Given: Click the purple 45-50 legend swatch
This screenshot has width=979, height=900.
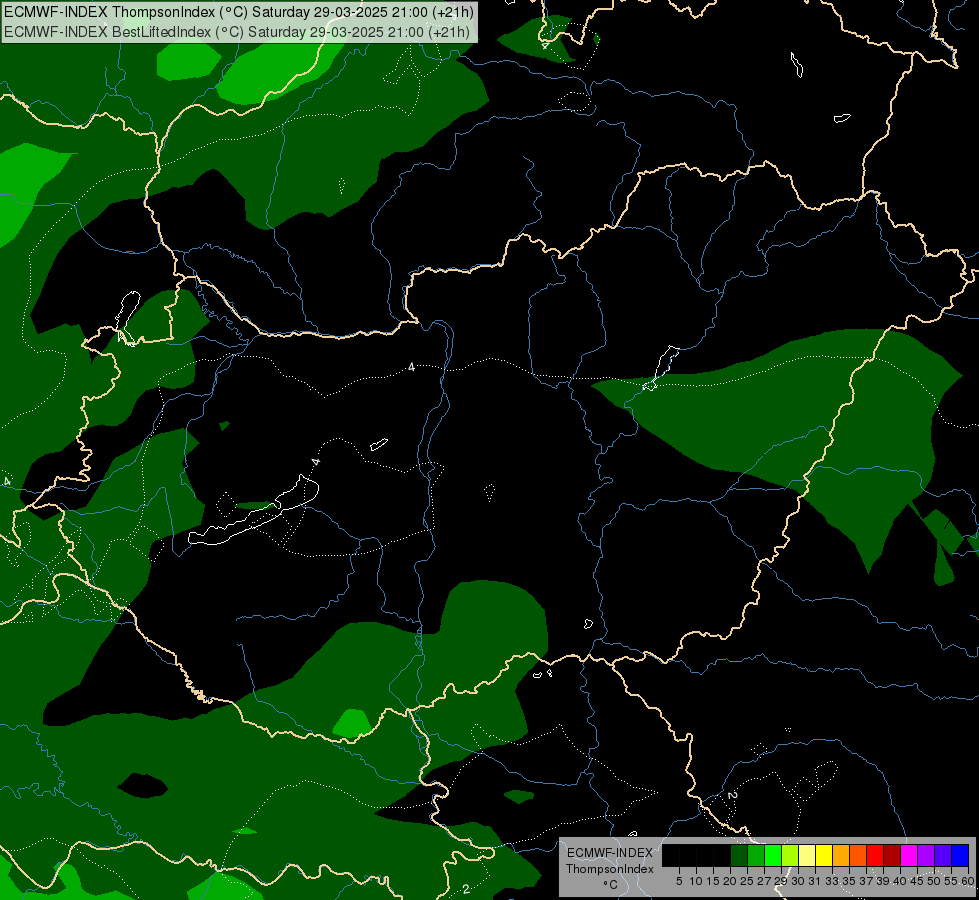Looking at the screenshot, I should 926,855.
